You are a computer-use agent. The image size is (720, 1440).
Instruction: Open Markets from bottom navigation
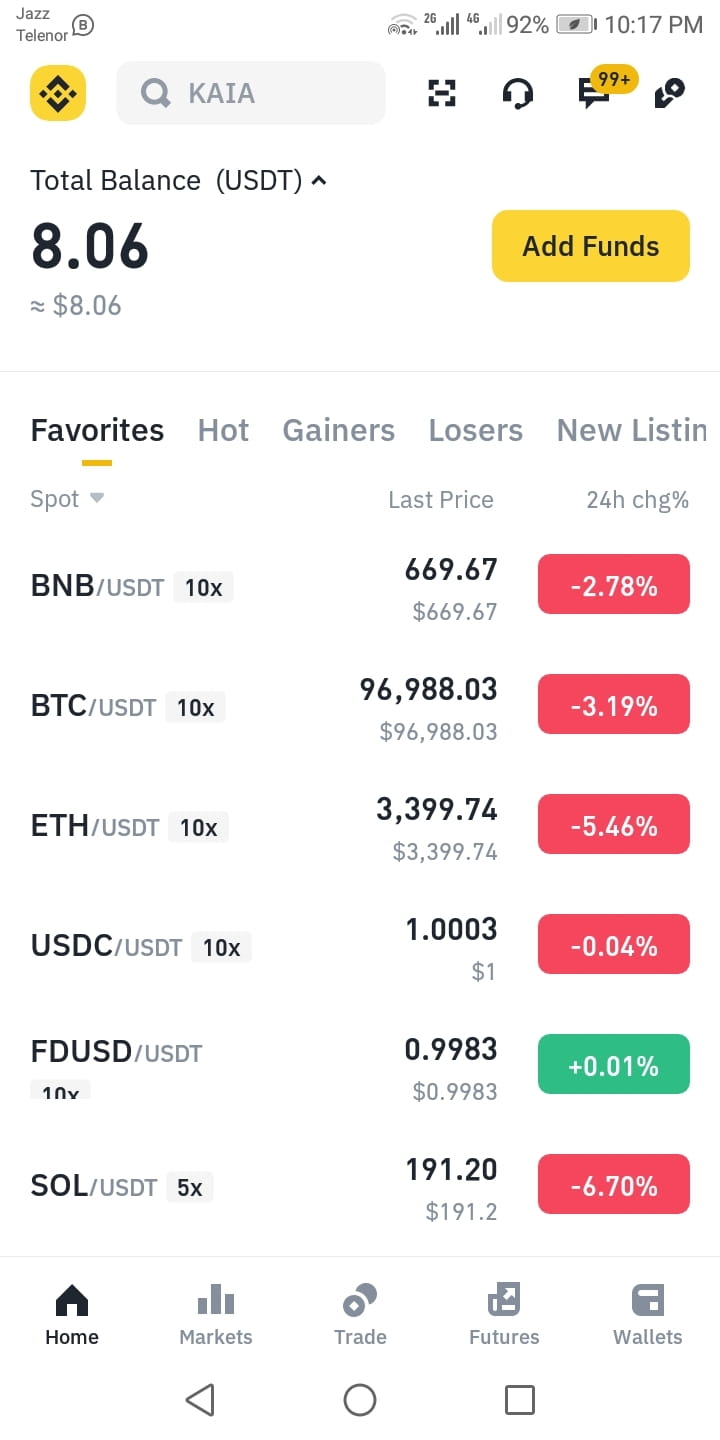coord(216,1314)
